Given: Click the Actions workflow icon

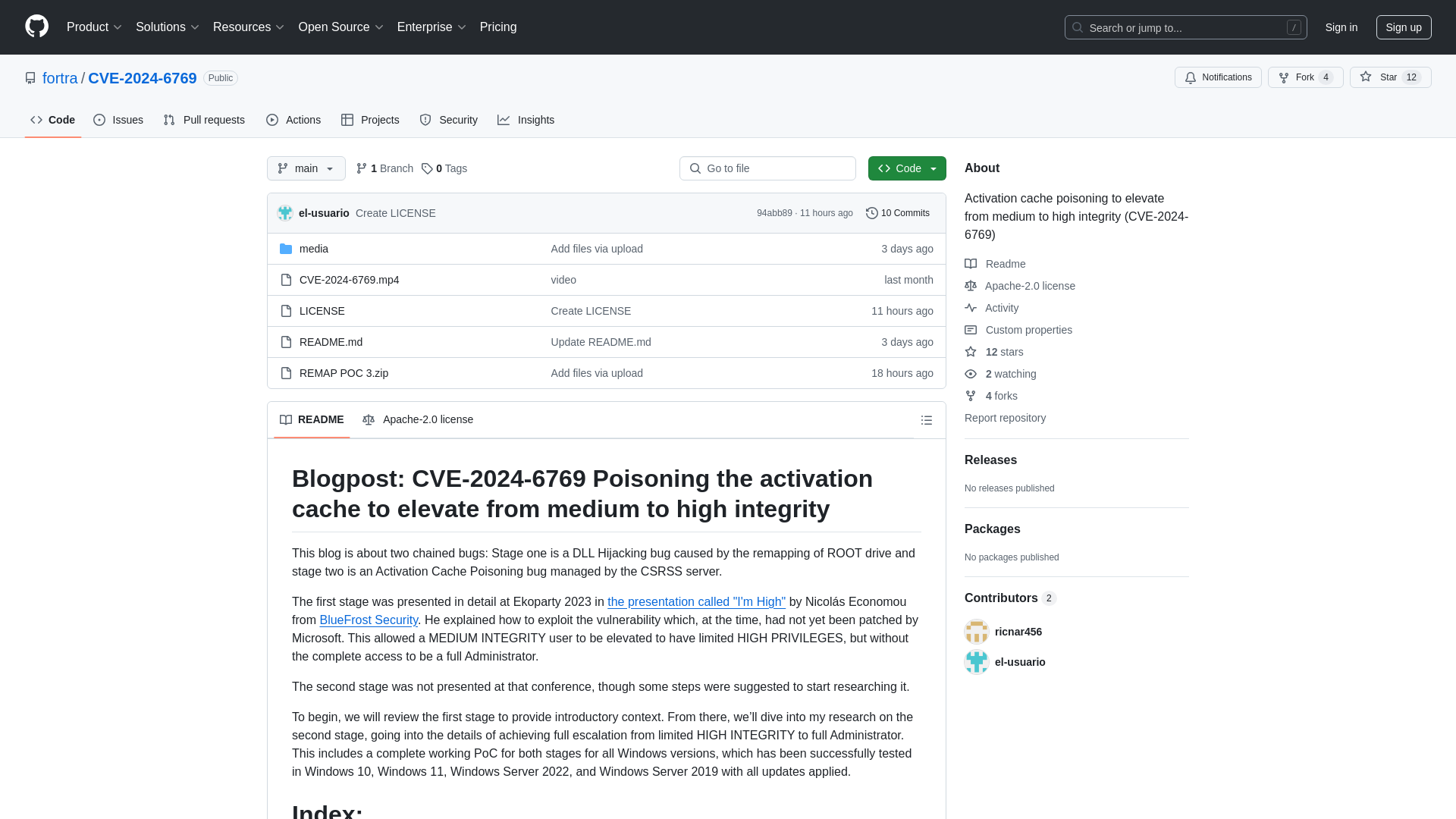Looking at the screenshot, I should pyautogui.click(x=272, y=120).
